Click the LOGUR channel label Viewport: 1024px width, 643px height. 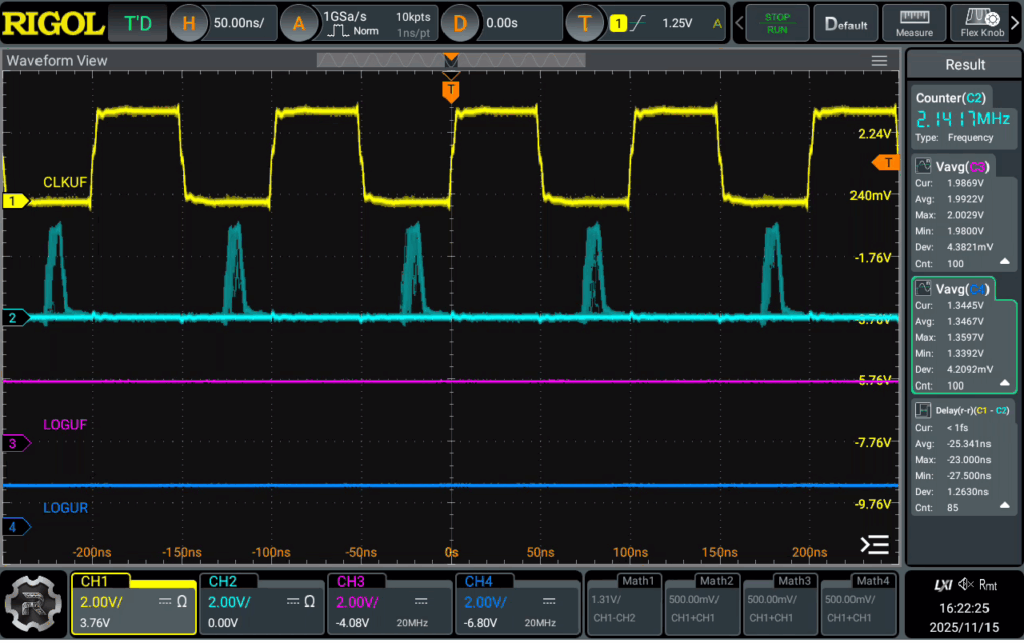tap(65, 508)
